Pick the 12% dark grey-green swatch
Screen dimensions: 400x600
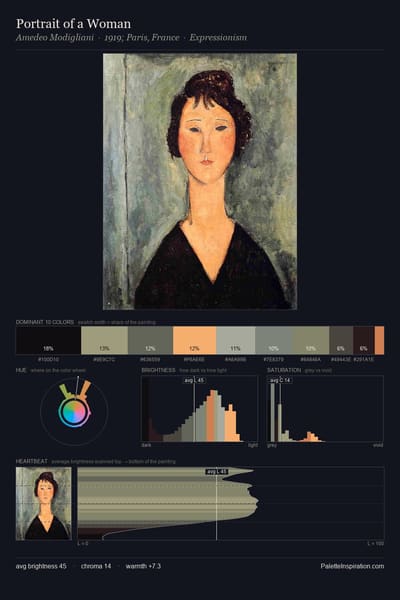click(x=150, y=340)
